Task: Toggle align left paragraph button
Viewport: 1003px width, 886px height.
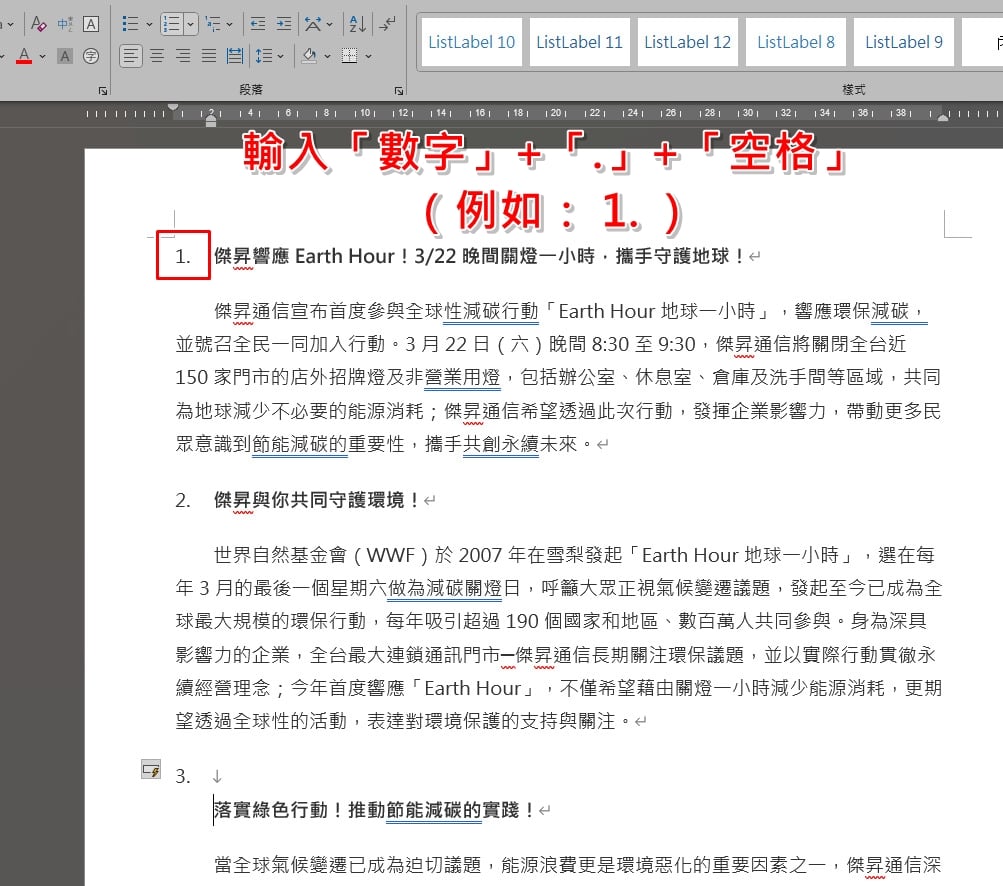Action: (130, 56)
